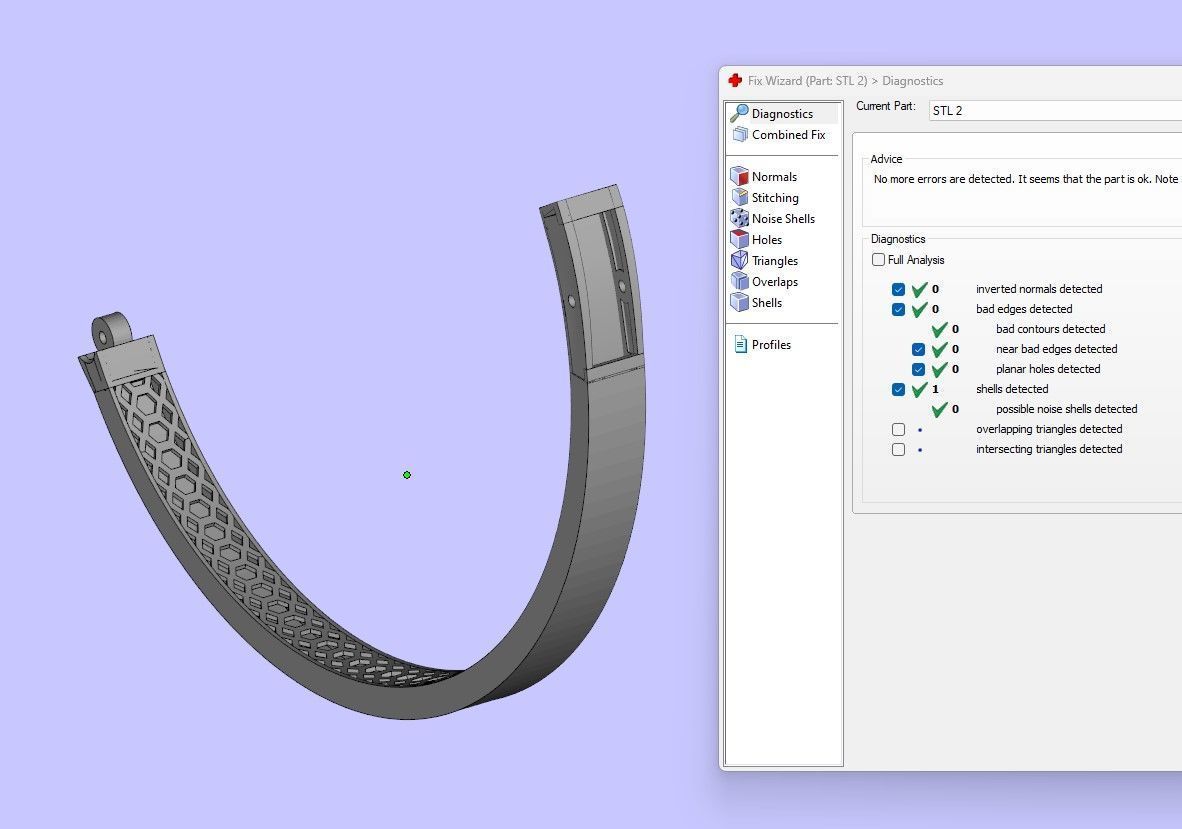
Task: Click the Profiles document icon
Action: pos(740,344)
